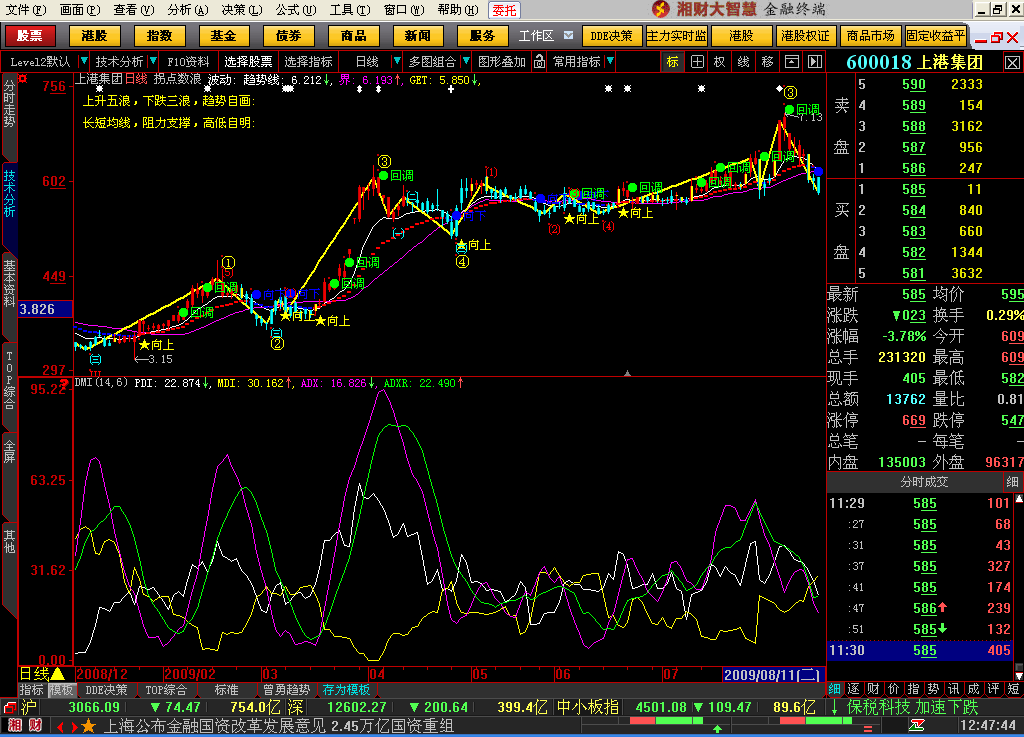Close the 600018 quote panel
This screenshot has width=1024, height=737.
(x=1012, y=63)
